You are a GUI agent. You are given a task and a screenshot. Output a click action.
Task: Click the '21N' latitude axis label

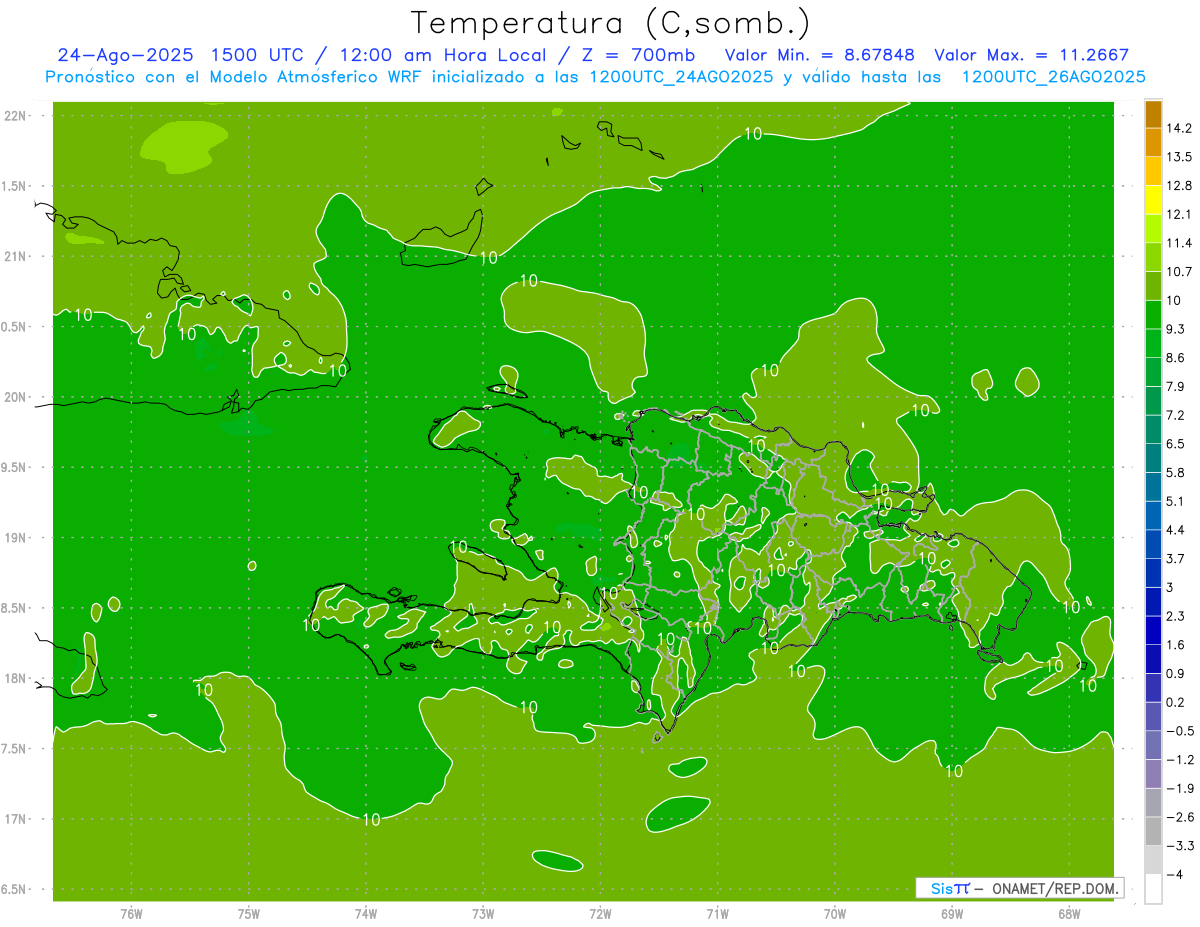pos(16,257)
